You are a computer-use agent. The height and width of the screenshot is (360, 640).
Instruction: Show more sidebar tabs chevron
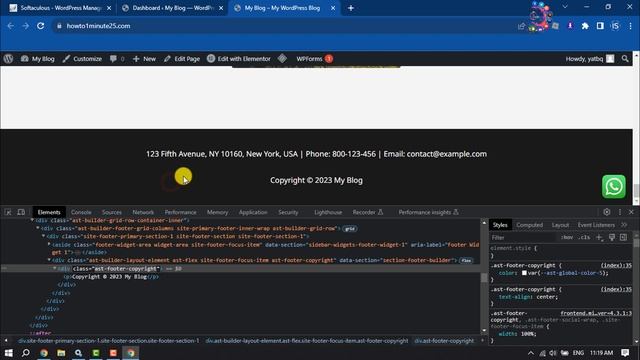(624, 225)
